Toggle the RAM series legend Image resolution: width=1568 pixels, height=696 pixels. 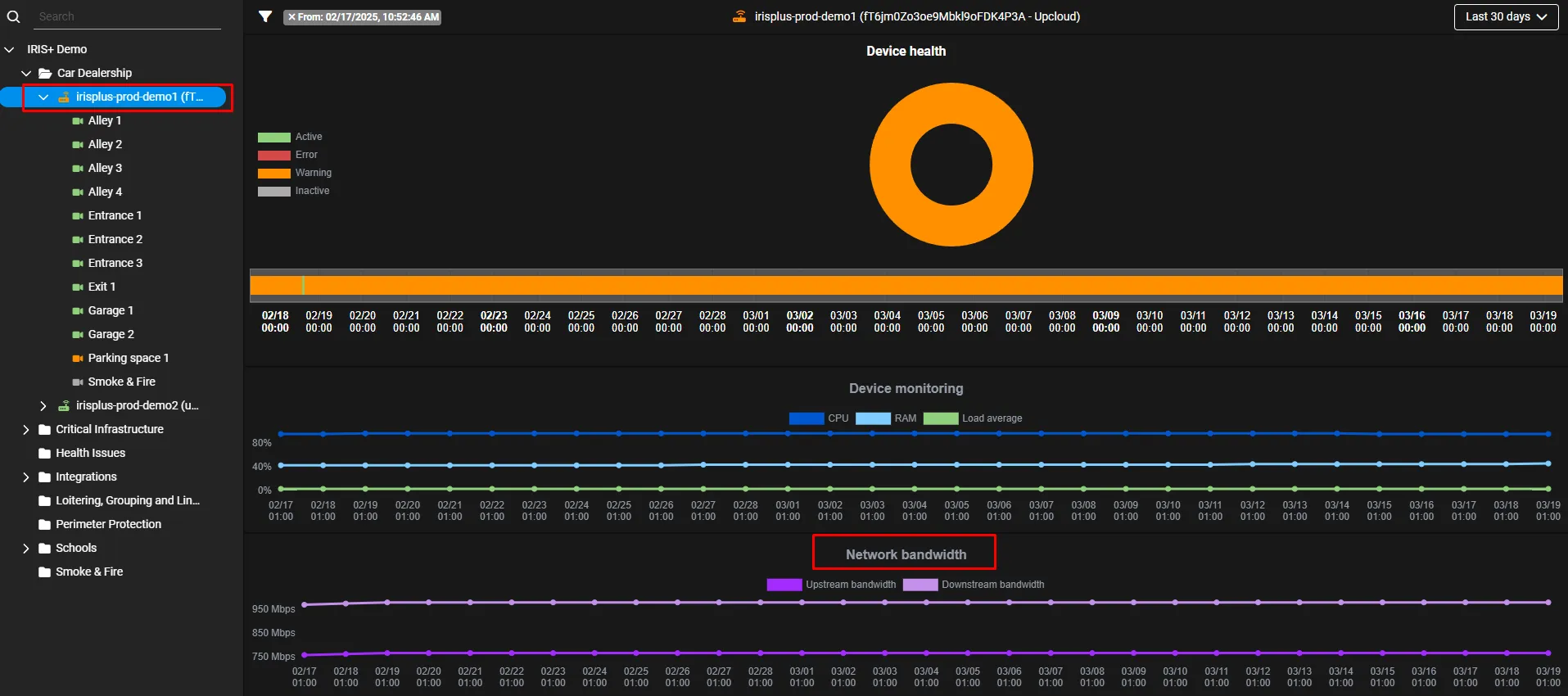coord(886,418)
